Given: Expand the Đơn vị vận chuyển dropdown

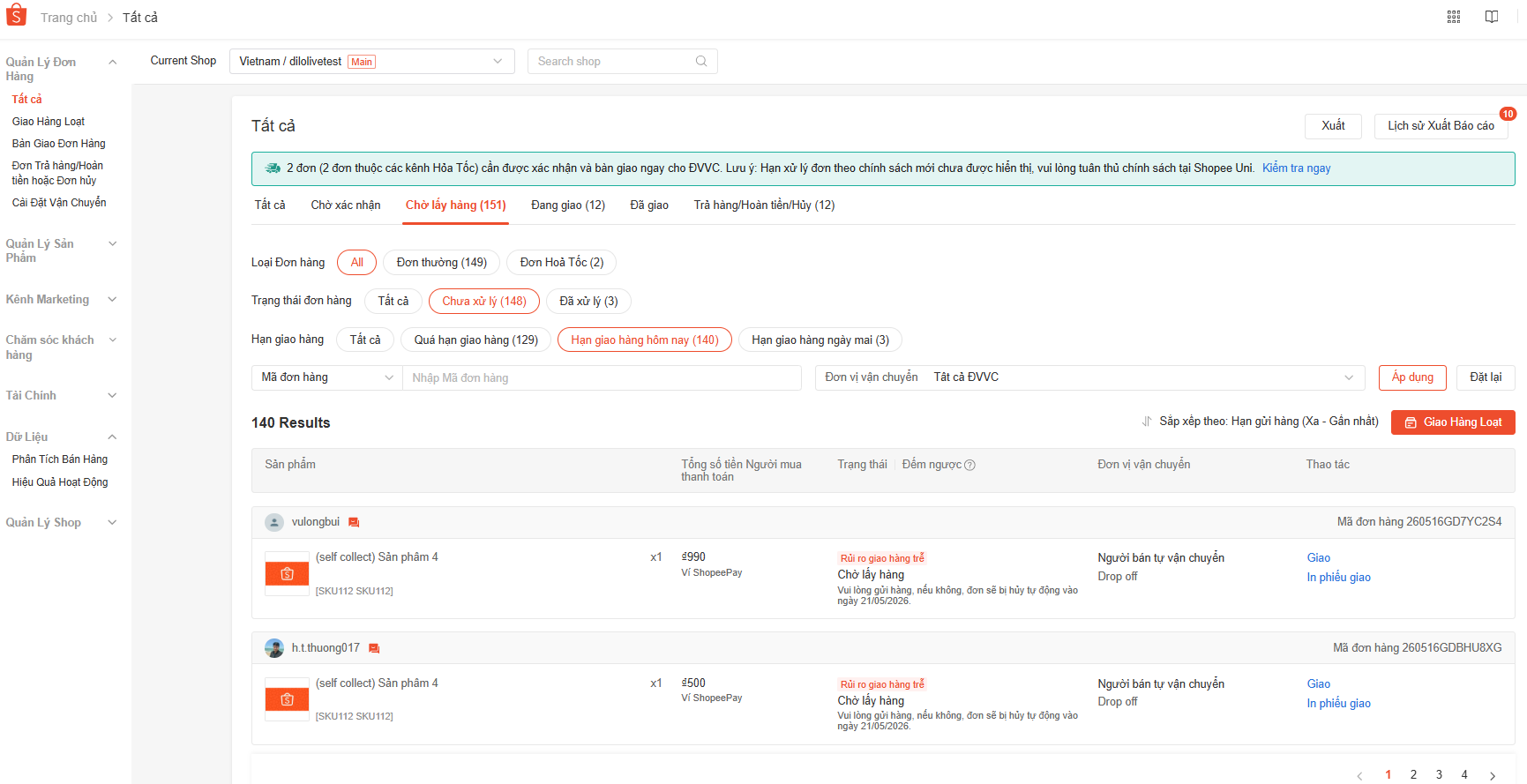Looking at the screenshot, I should coord(1089,377).
